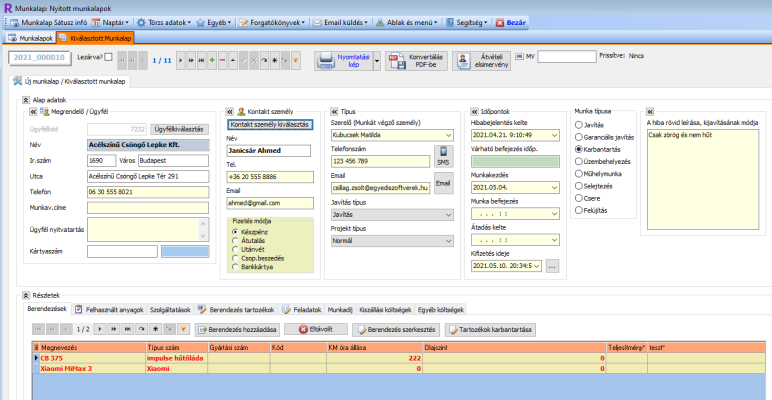Click Konvertálás PDF-be button
Image resolution: width=772 pixels, height=400 pixels.
pos(417,61)
